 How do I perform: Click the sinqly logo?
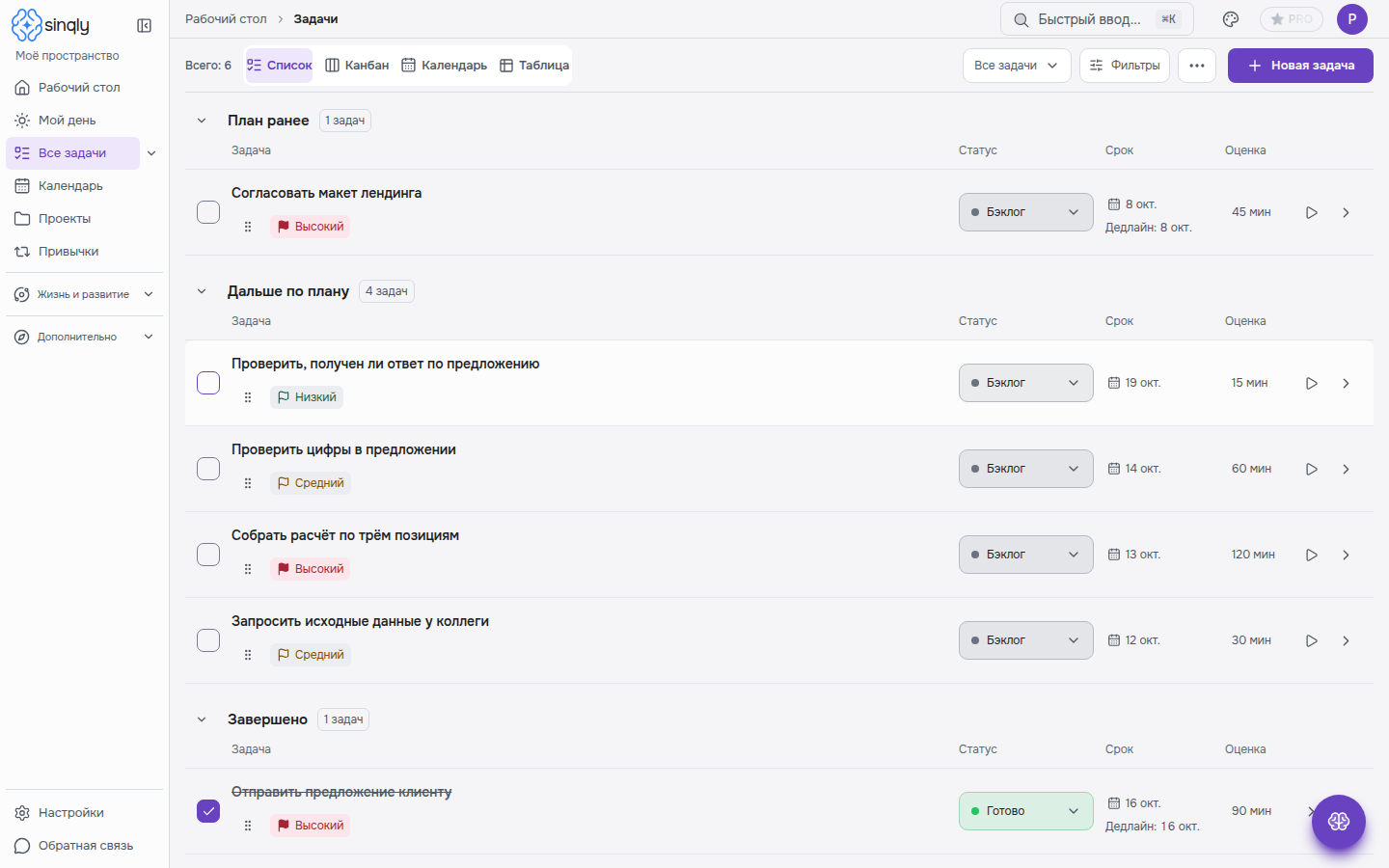click(x=51, y=25)
